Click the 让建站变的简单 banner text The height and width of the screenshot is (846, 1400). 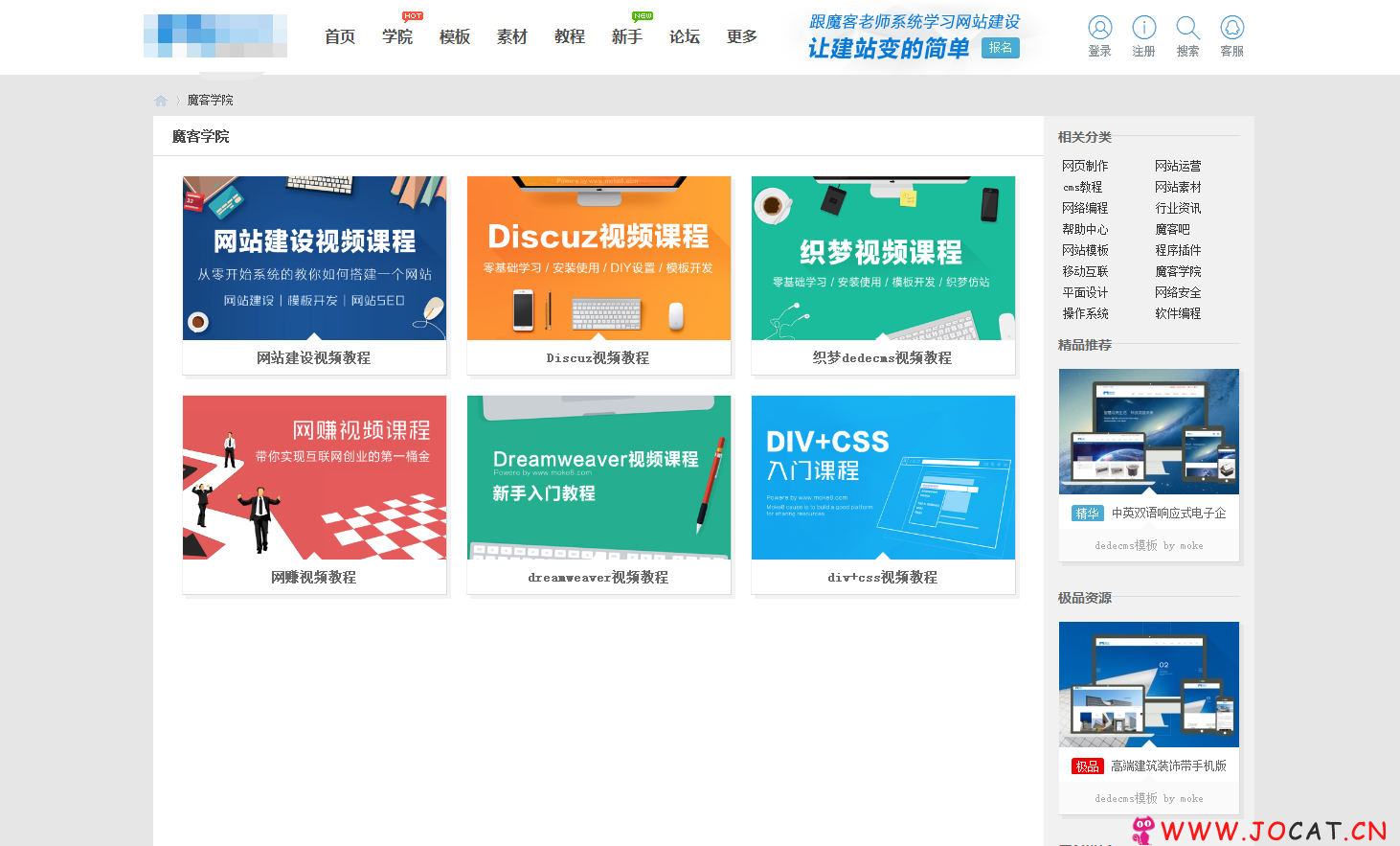tap(889, 49)
